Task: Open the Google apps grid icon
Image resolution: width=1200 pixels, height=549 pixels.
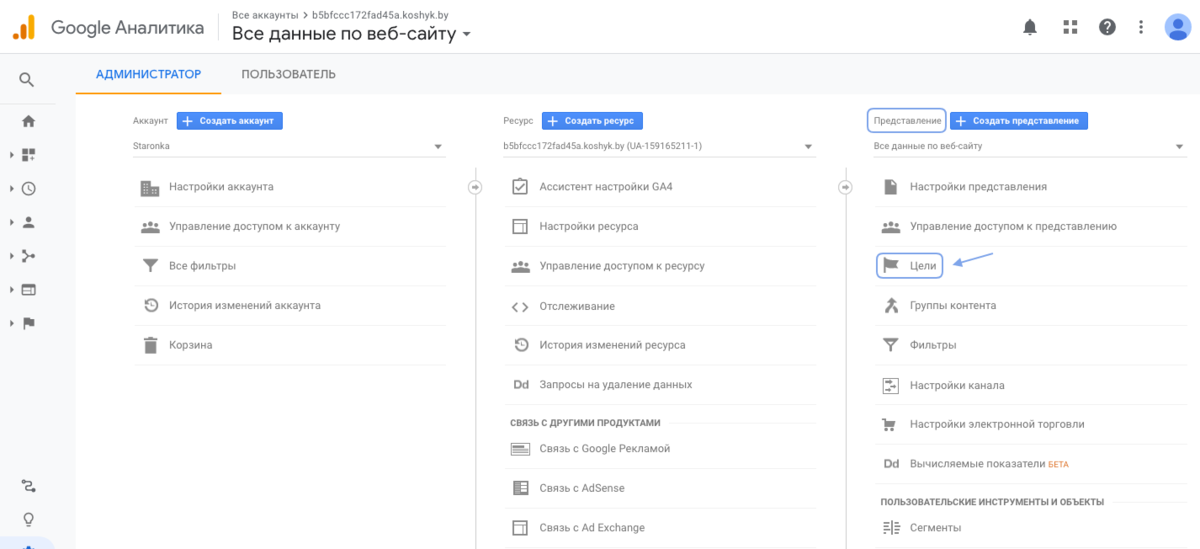Action: tap(1070, 27)
